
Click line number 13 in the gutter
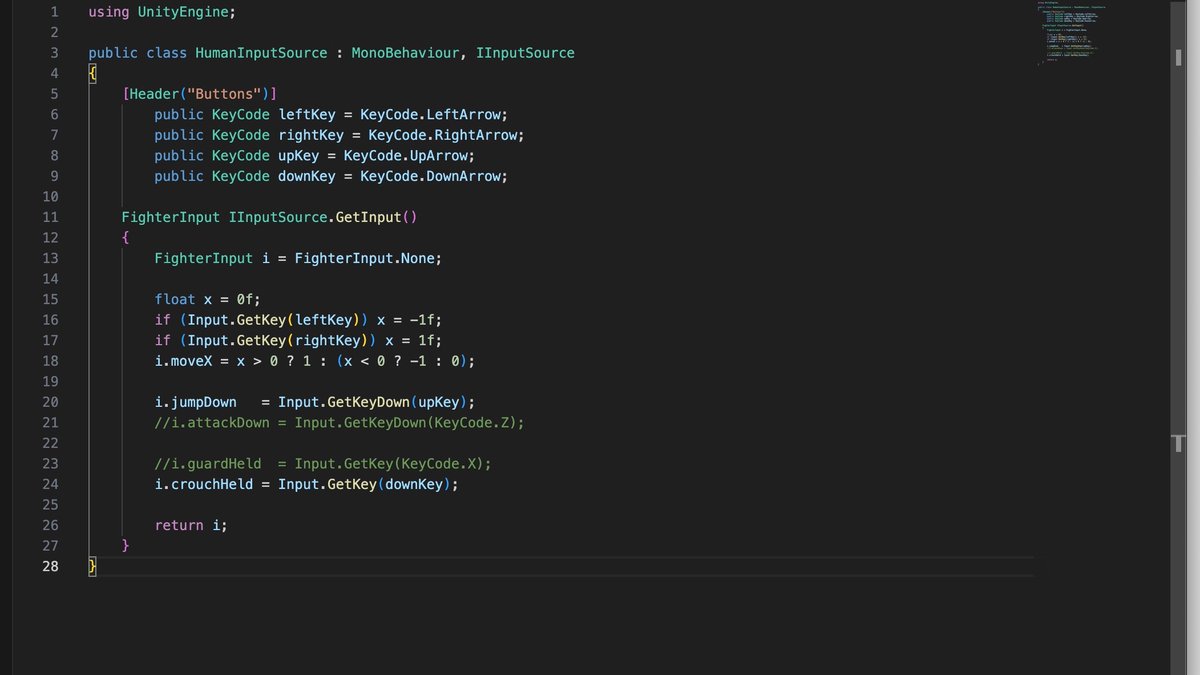pyautogui.click(x=50, y=258)
